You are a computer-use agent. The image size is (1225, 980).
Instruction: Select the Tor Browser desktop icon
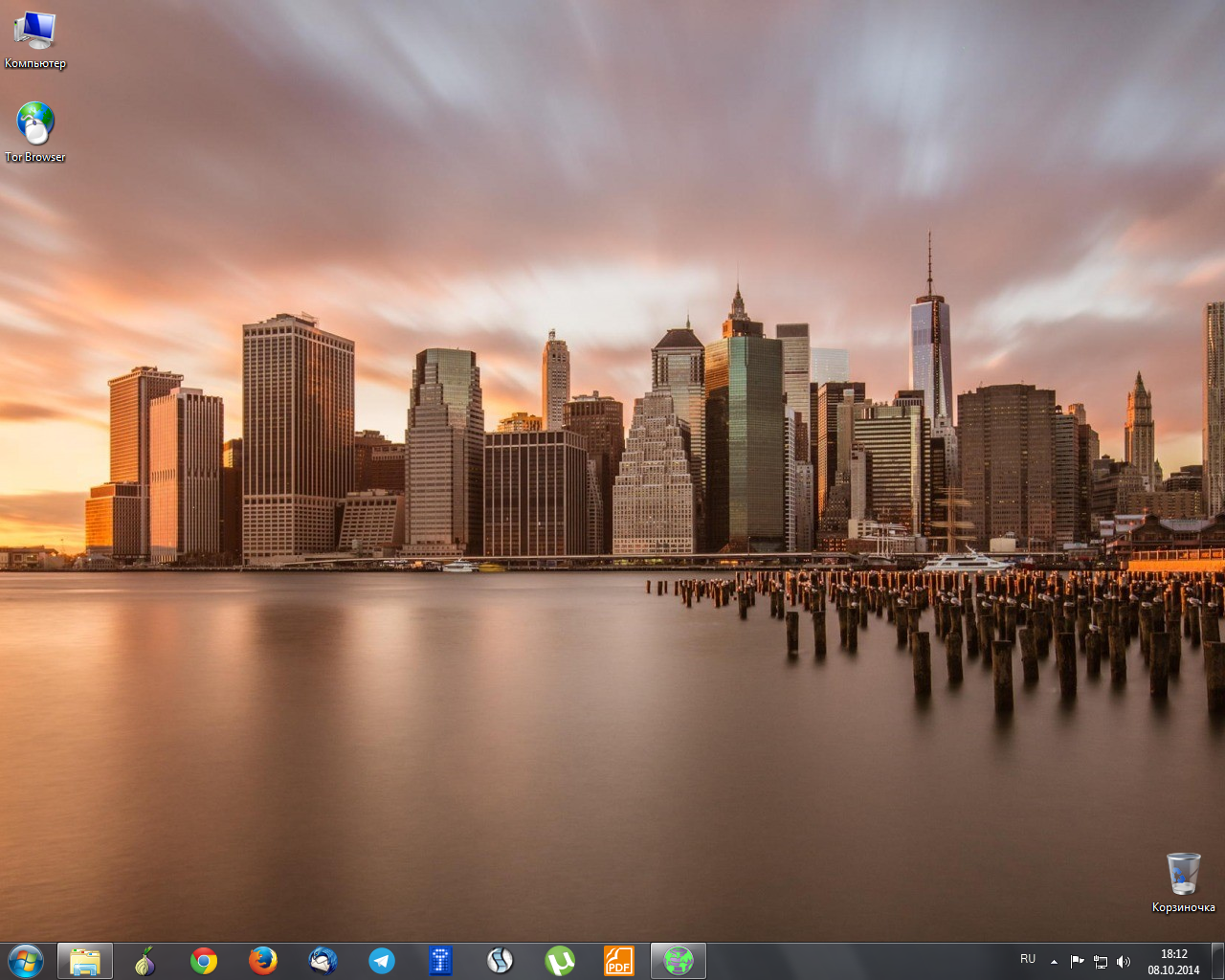point(35,131)
